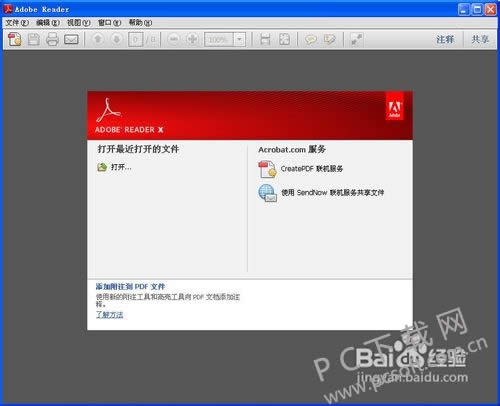Minimize the Adobe Reader window
This screenshot has height=406, width=500.
(x=464, y=9)
